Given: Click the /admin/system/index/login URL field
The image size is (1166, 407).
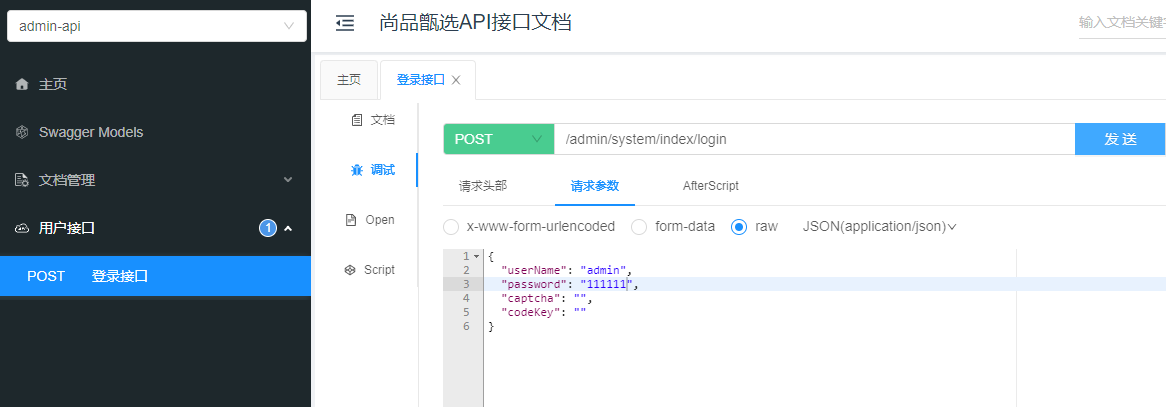Looking at the screenshot, I should point(813,139).
